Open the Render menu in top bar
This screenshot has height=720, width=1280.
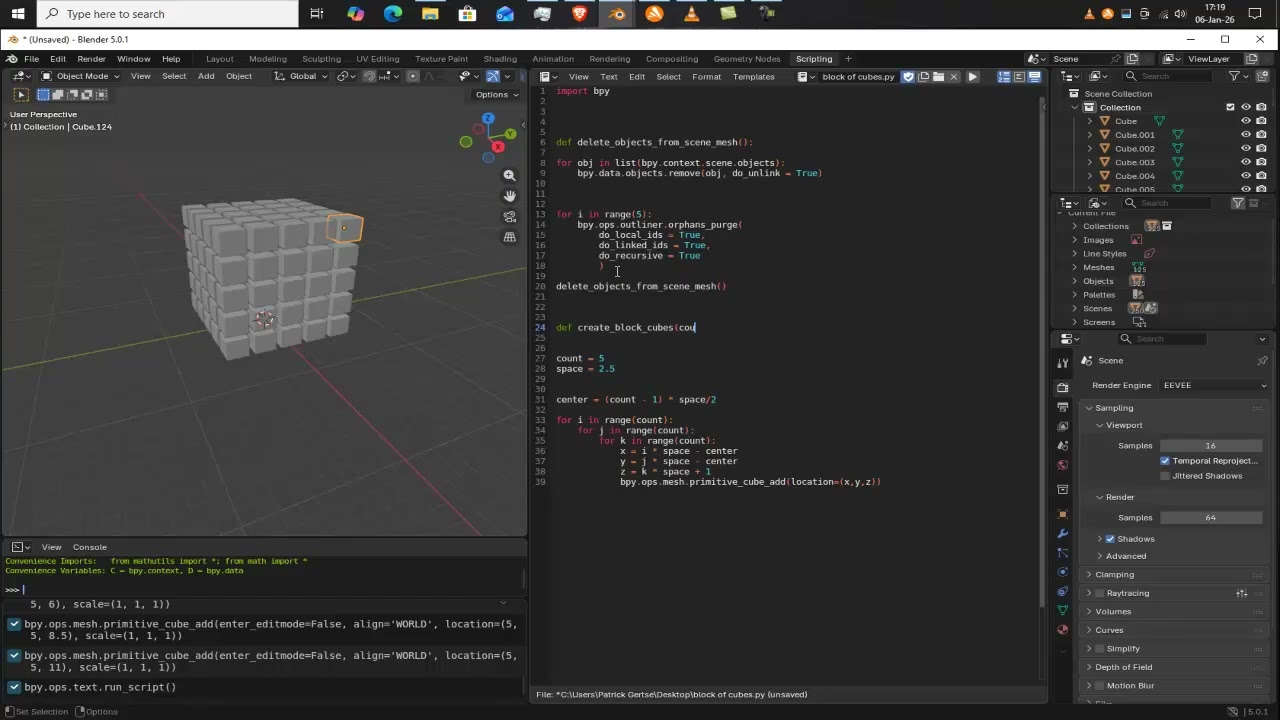tap(91, 59)
